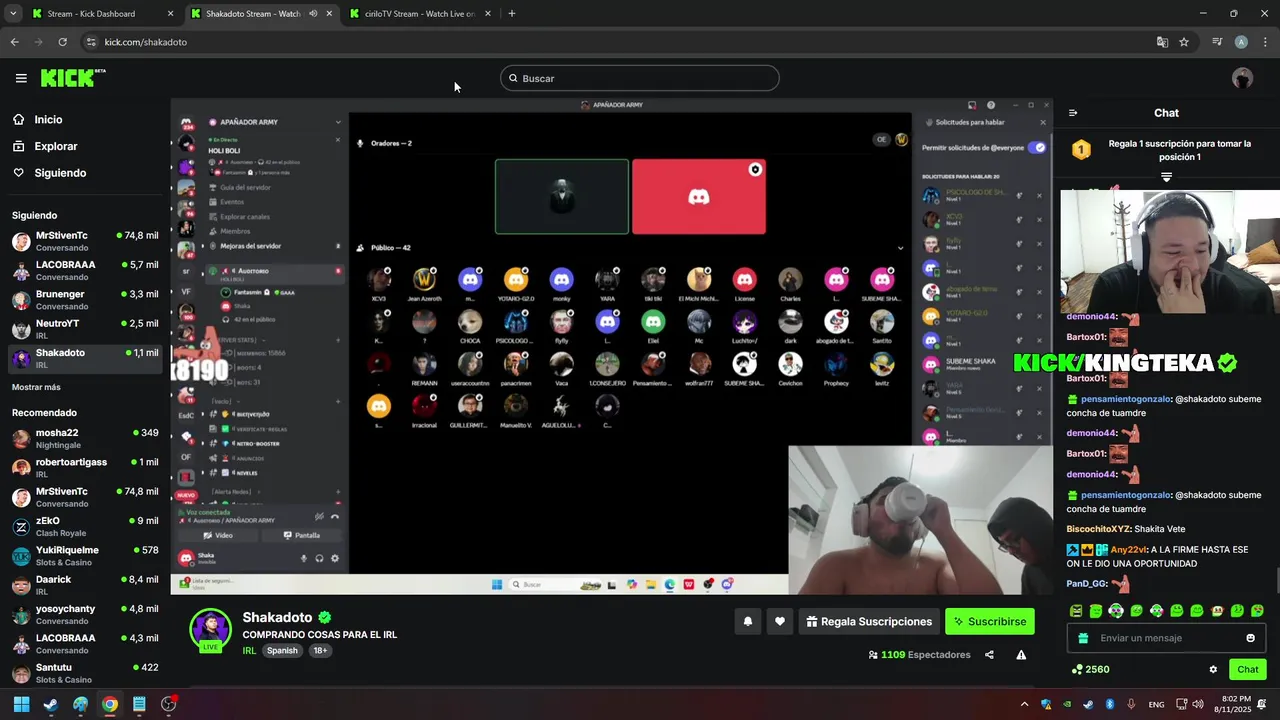This screenshot has width=1280, height=720.
Task: Click the browser back arrow
Action: 14,42
